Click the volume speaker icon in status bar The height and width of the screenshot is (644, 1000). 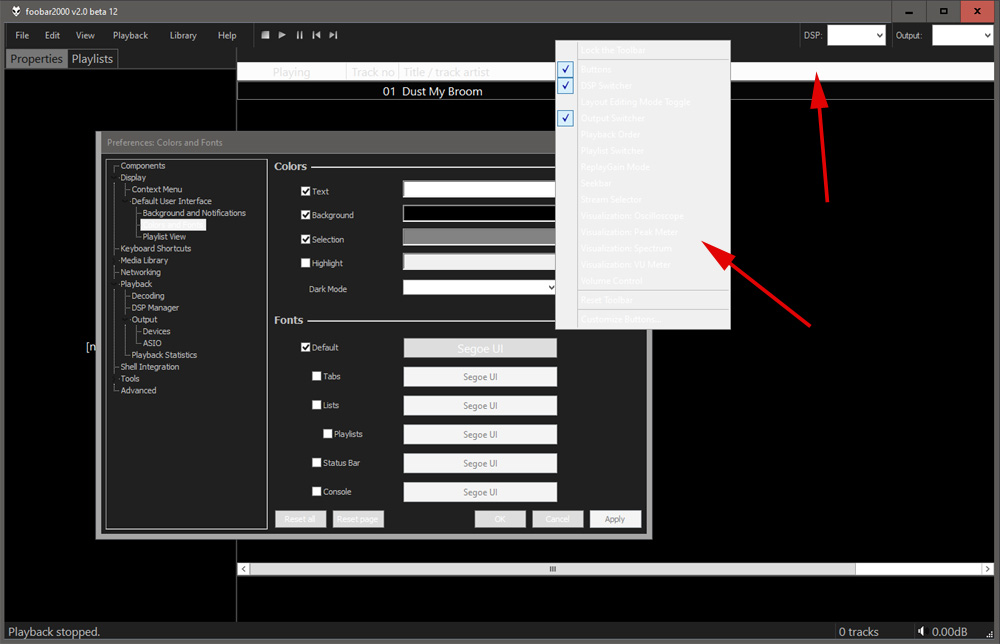click(x=920, y=631)
